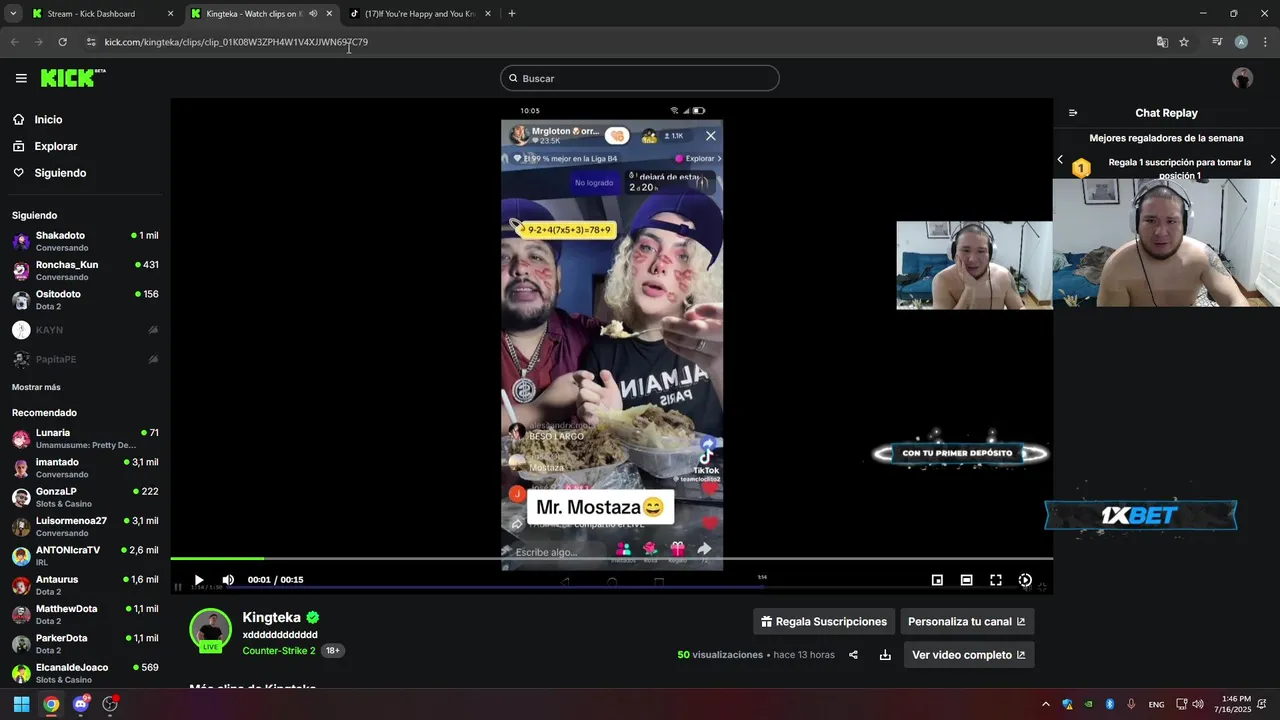1280x720 pixels.
Task: Open Chrome three-dot menu
Action: coord(1265,42)
